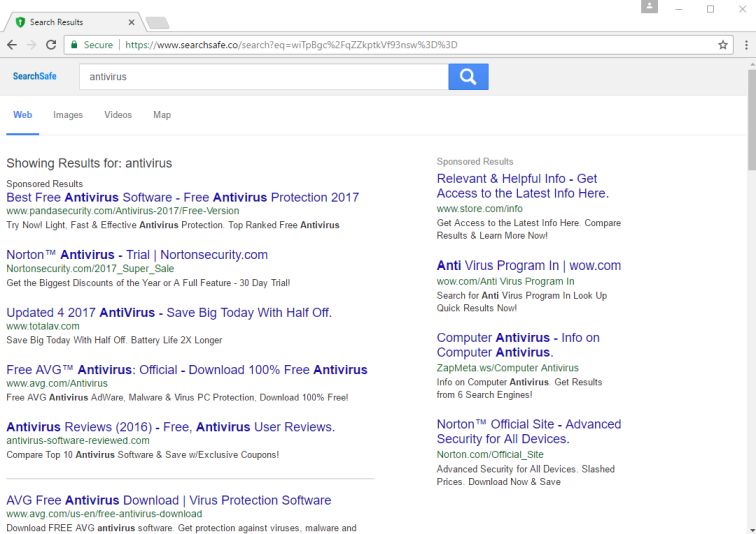Select the Search Results browser tab
The image size is (756, 534).
75,22
